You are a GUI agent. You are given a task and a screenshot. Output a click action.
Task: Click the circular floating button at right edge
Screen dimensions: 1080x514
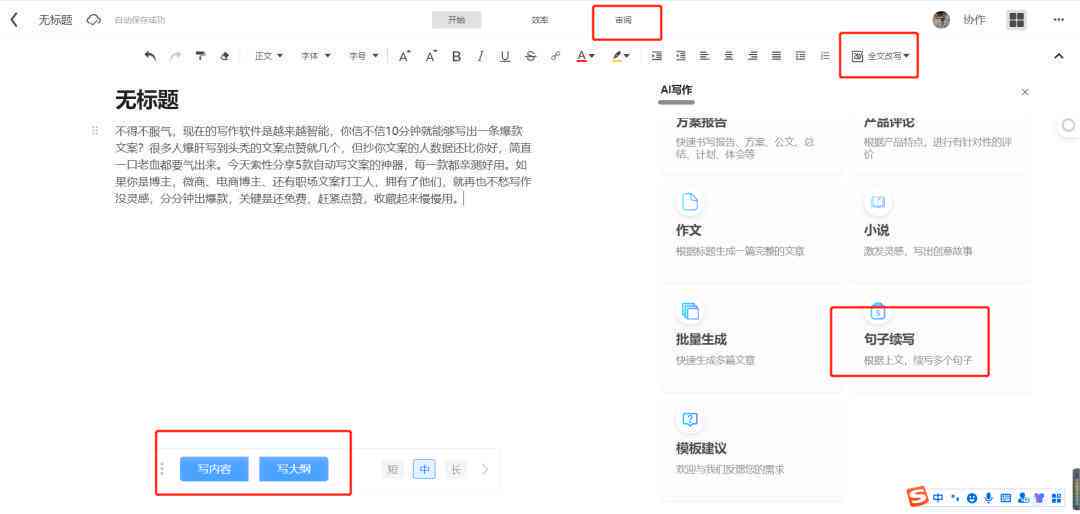[1068, 125]
